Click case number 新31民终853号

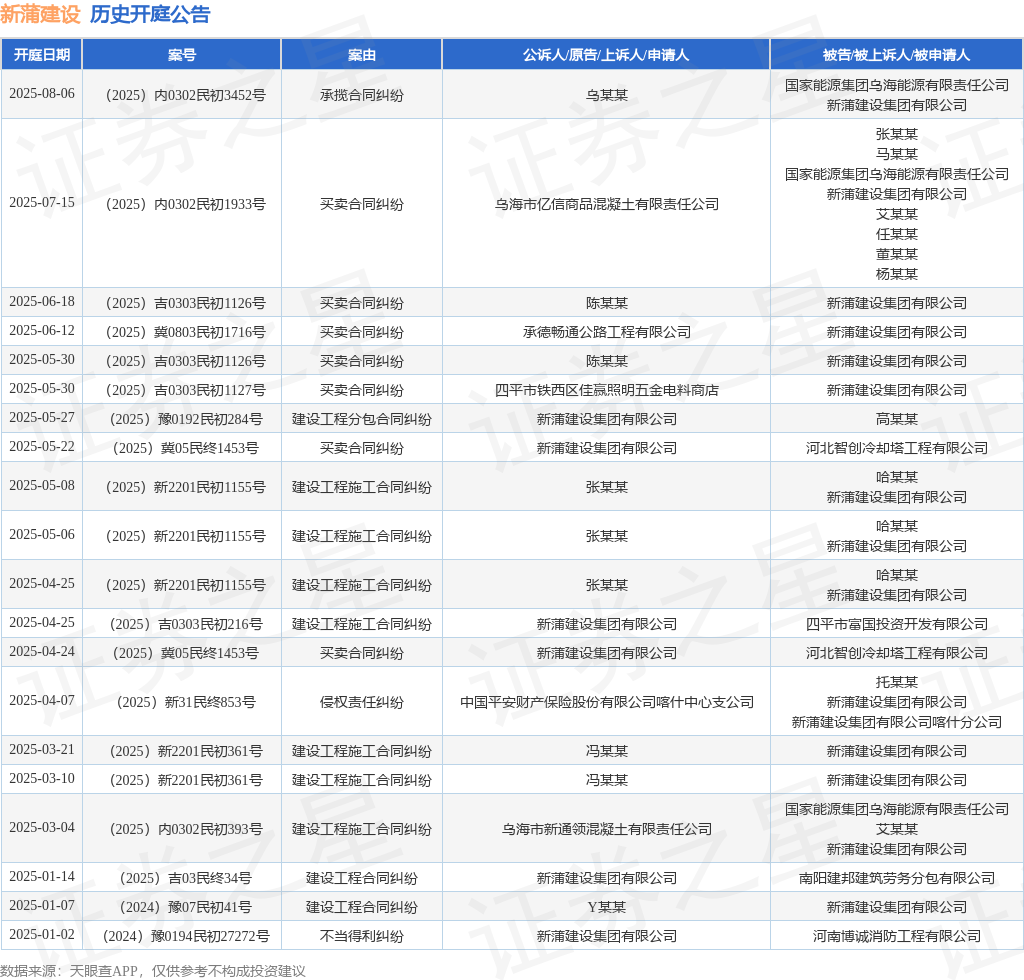185,703
